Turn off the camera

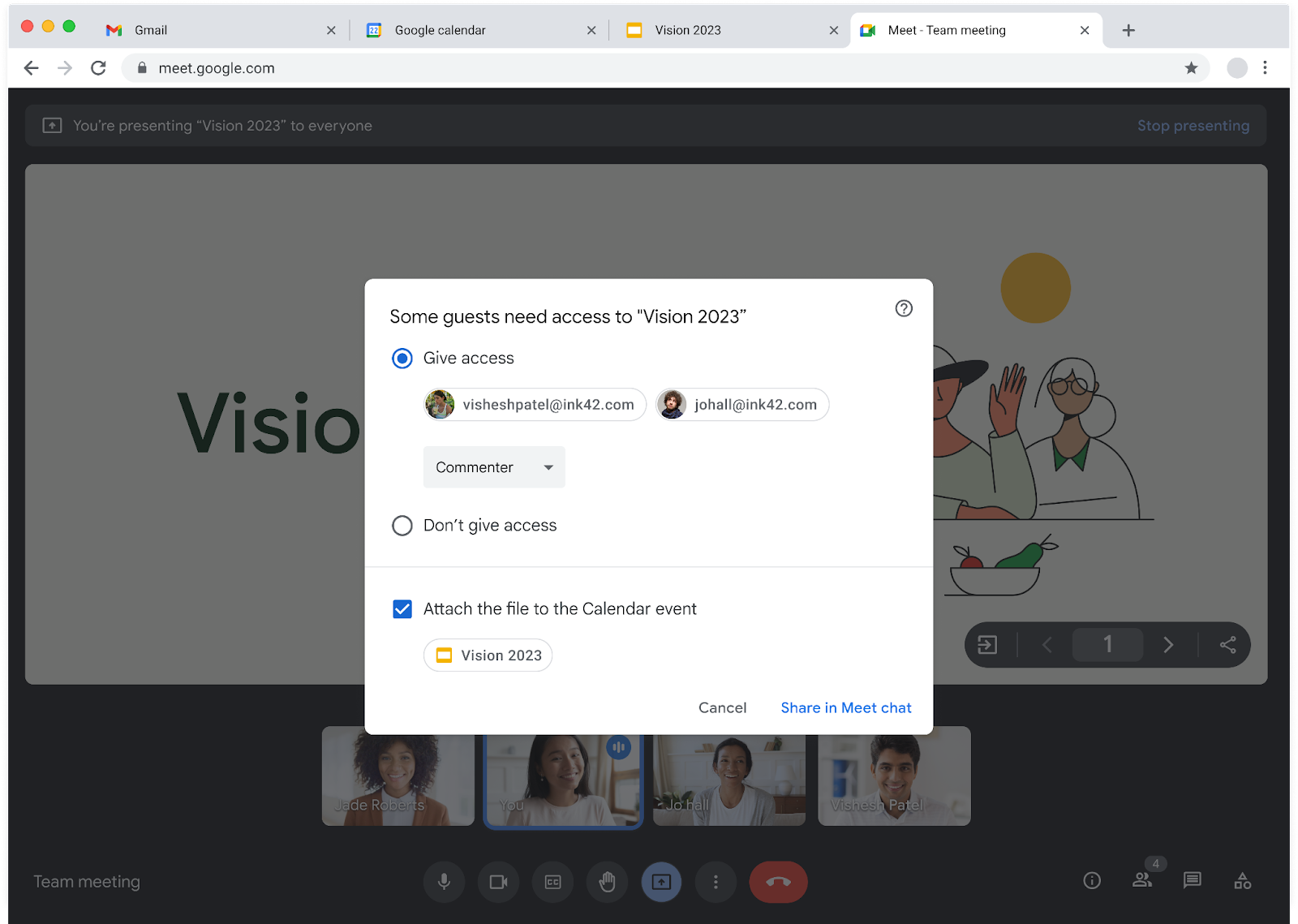[x=498, y=882]
